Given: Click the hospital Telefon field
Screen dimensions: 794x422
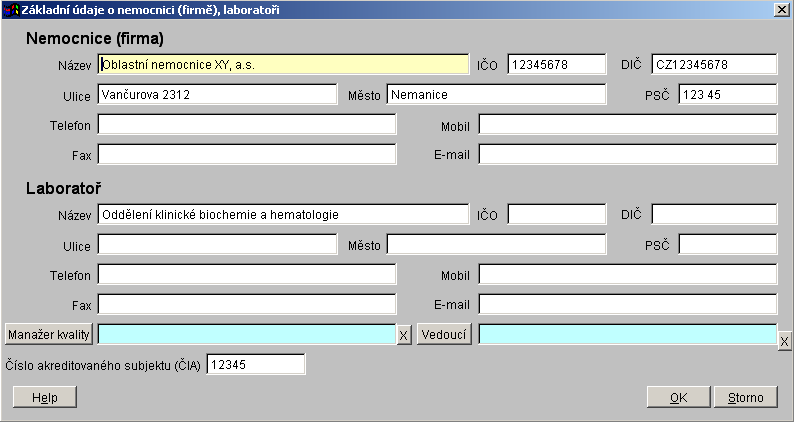Looking at the screenshot, I should (247, 124).
